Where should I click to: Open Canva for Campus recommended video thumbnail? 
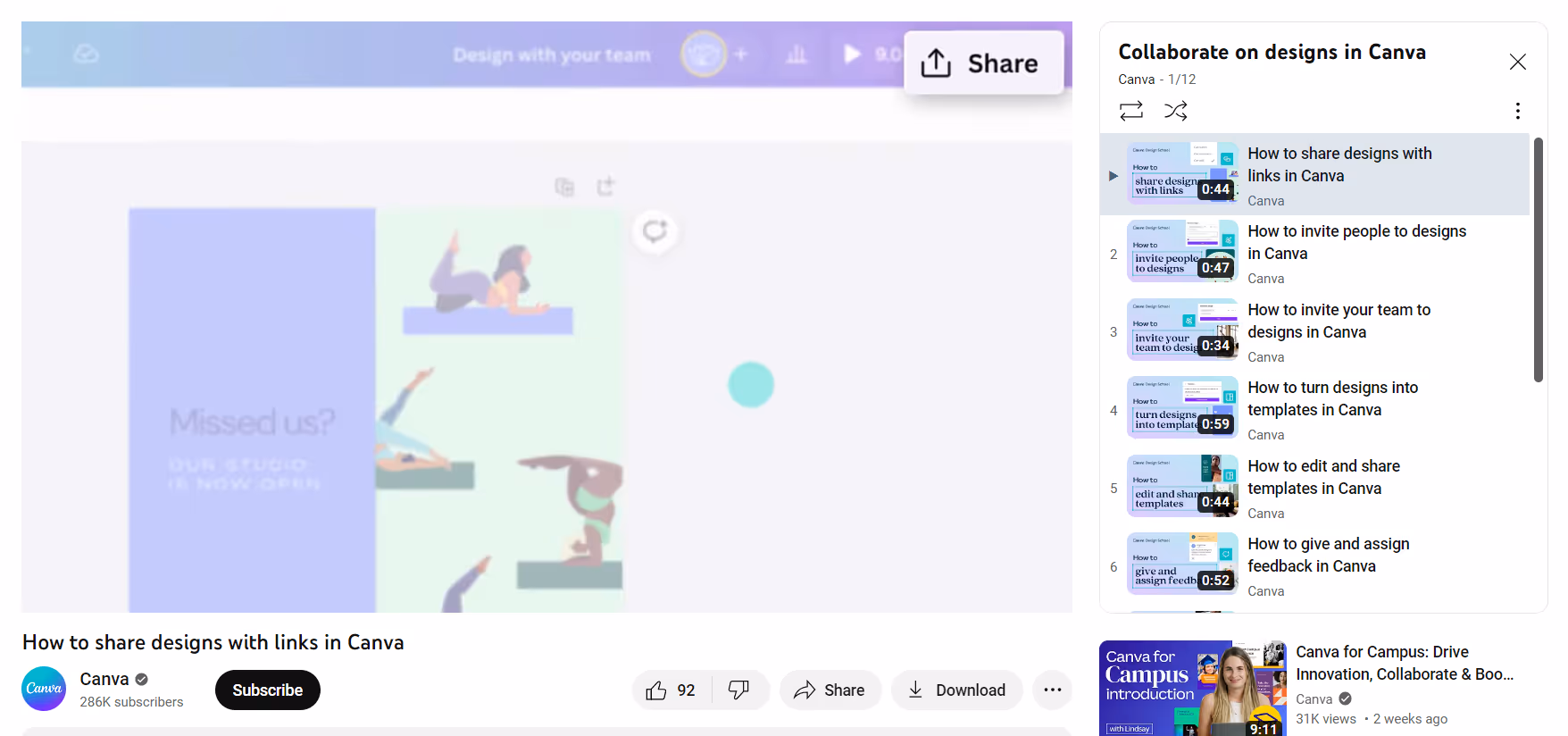tap(1193, 688)
